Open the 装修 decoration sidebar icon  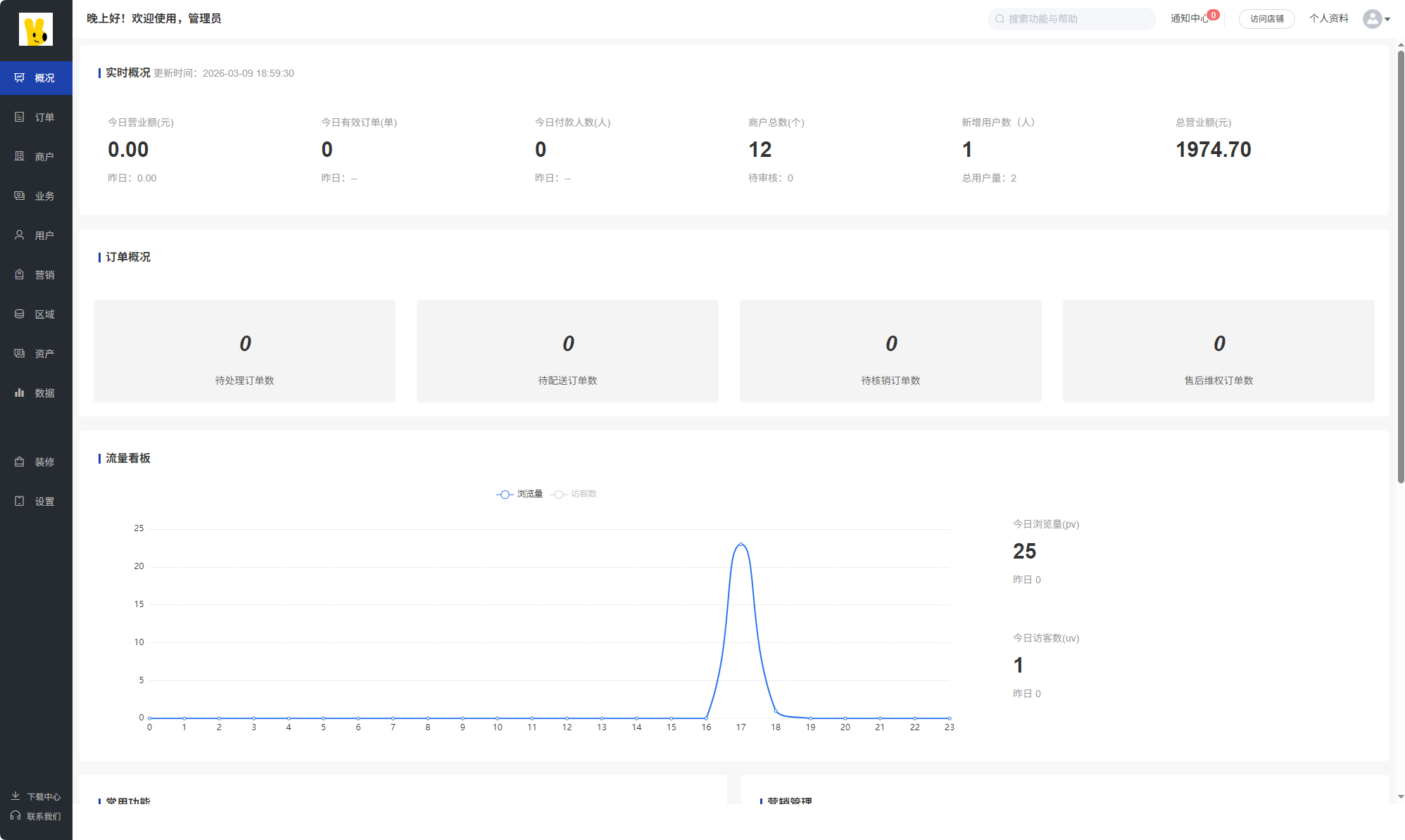(20, 462)
